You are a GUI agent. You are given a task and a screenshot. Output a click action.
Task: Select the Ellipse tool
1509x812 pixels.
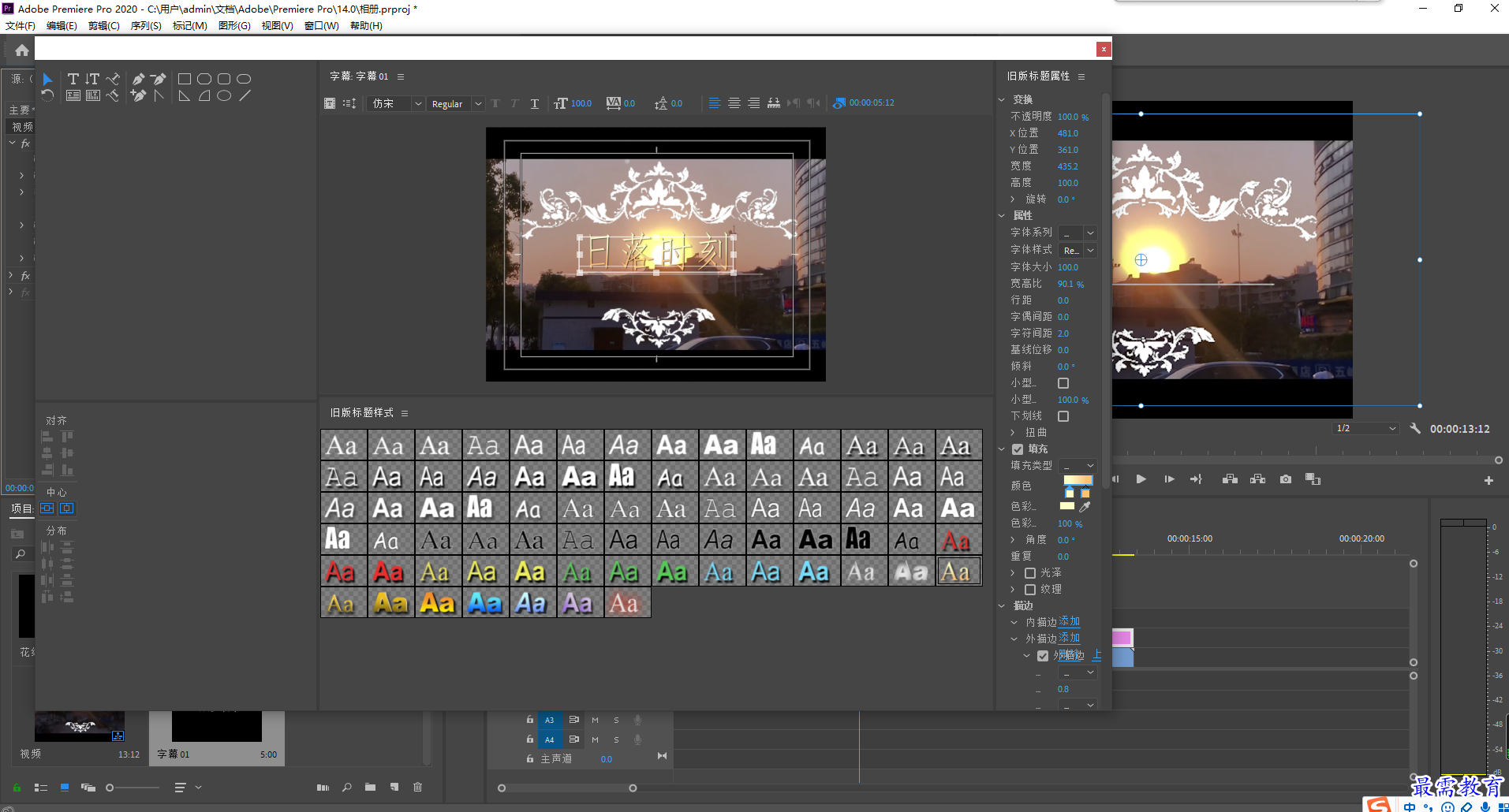224,95
